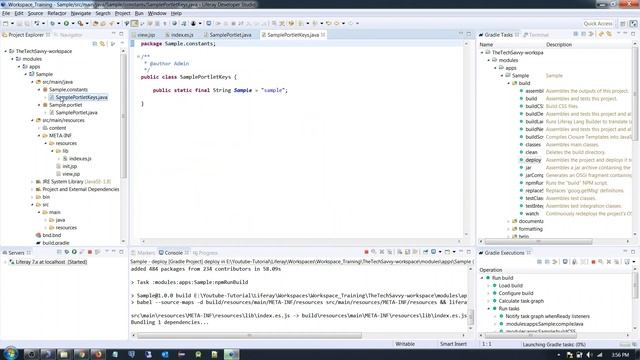Click the debug server icon in Servers panel

tap(67, 253)
